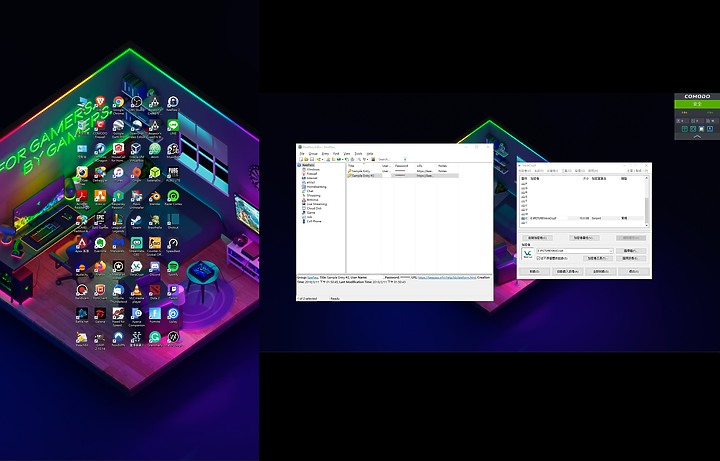
Task: Select the Fortnite desktop shortcut
Action: tap(155, 313)
